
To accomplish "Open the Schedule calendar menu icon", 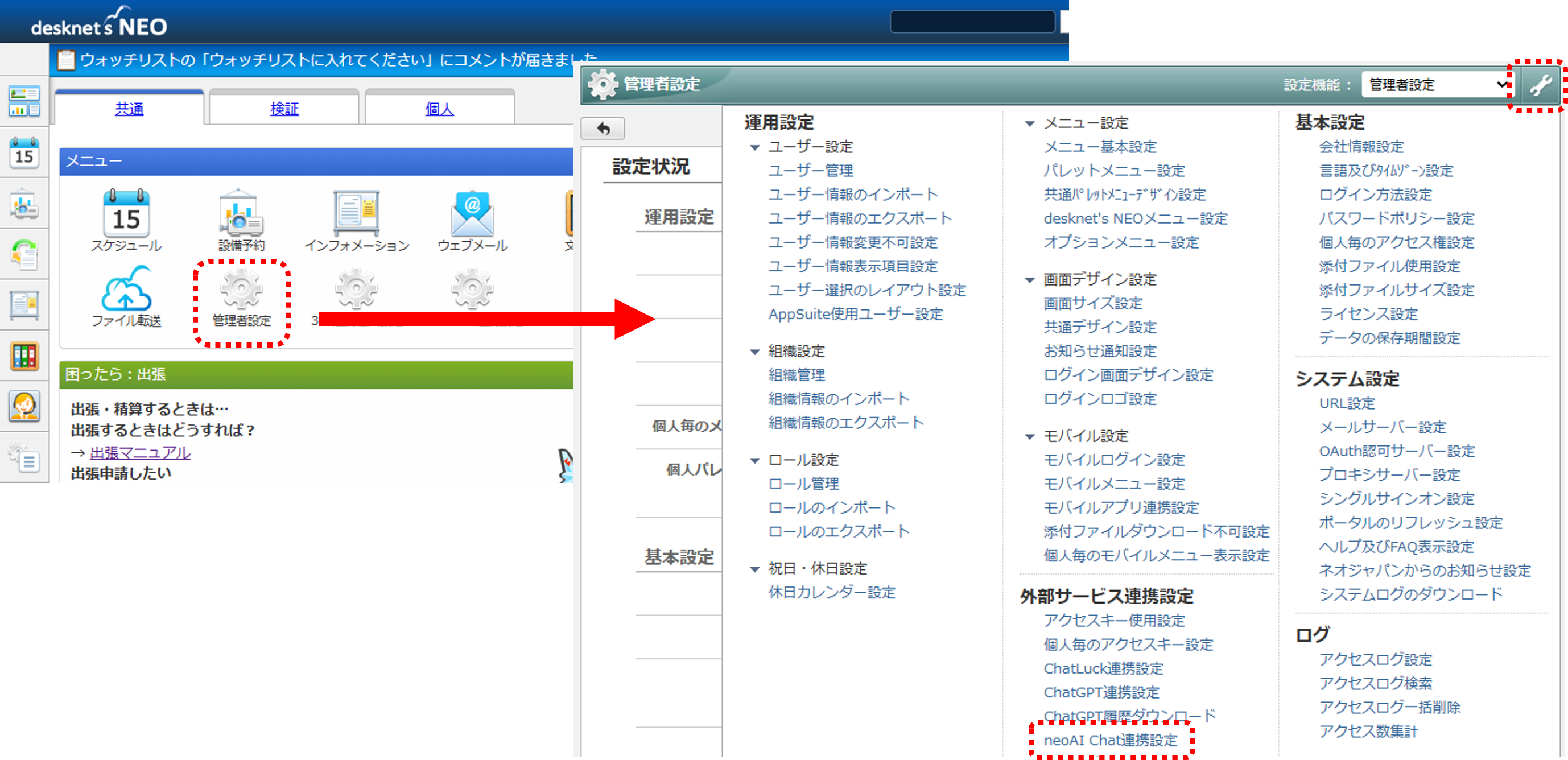I will [x=126, y=215].
